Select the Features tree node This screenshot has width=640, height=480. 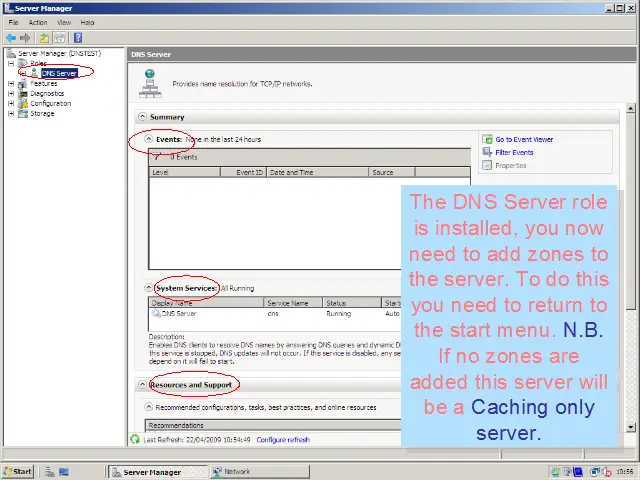[44, 83]
